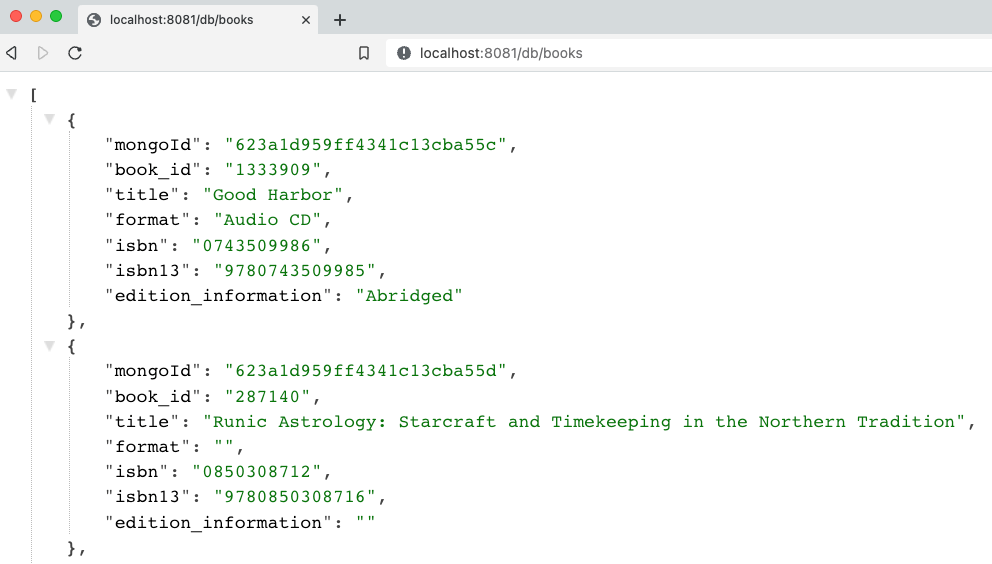Viewport: 992px width, 564px height.
Task: Click book_id value "287140"
Action: click(268, 397)
